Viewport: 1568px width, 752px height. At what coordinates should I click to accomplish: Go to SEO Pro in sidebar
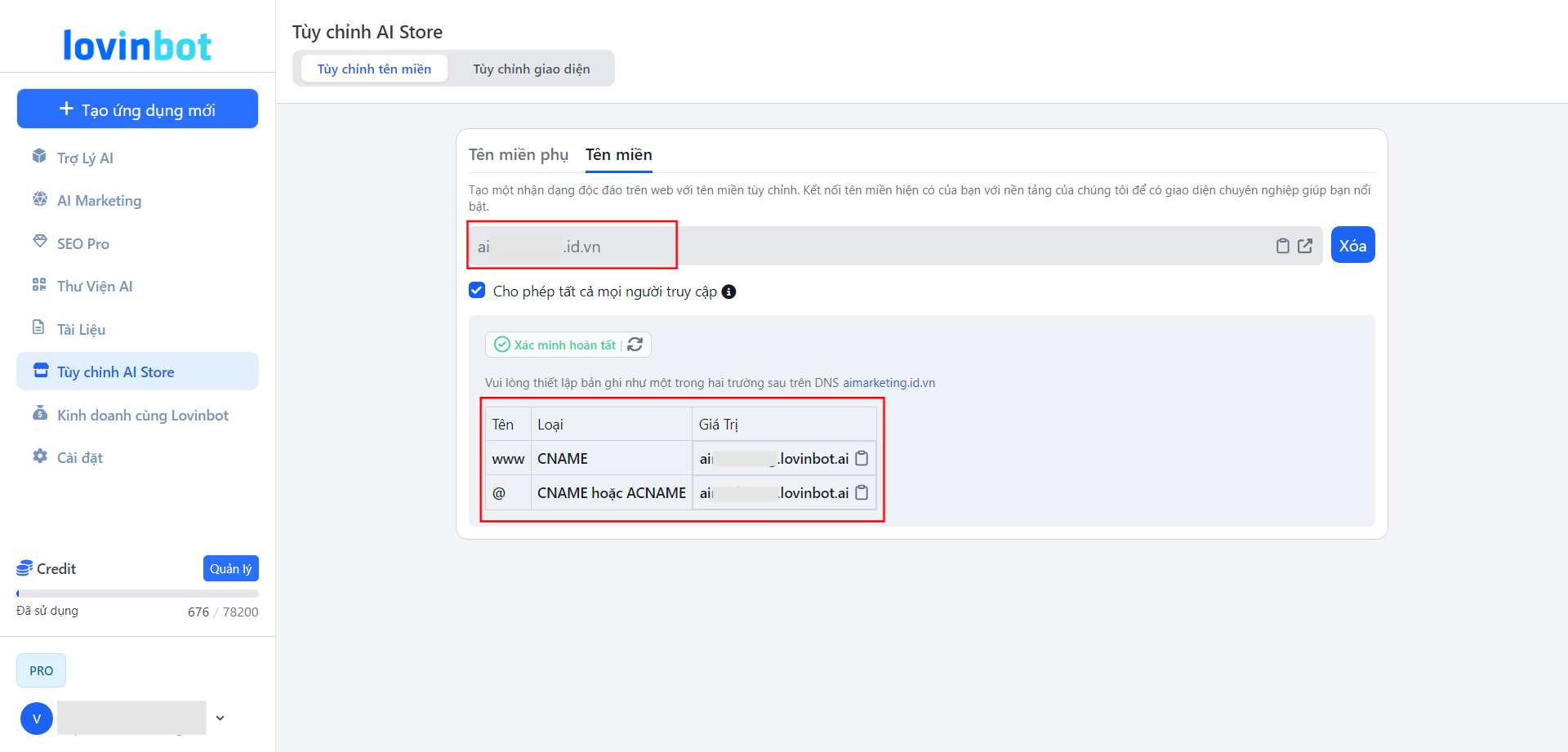[82, 243]
